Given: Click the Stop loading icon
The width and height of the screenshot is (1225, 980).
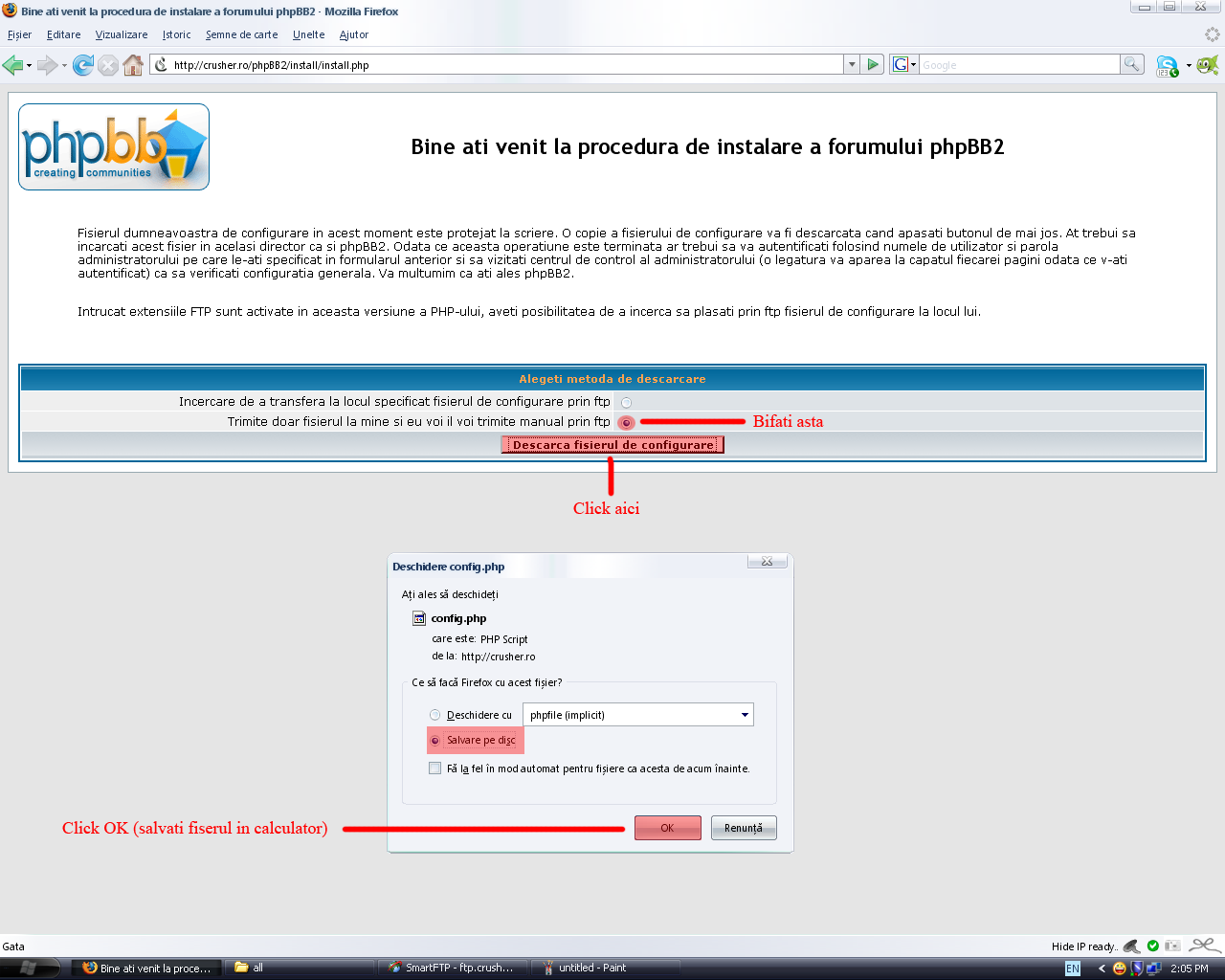Looking at the screenshot, I should coord(108,65).
